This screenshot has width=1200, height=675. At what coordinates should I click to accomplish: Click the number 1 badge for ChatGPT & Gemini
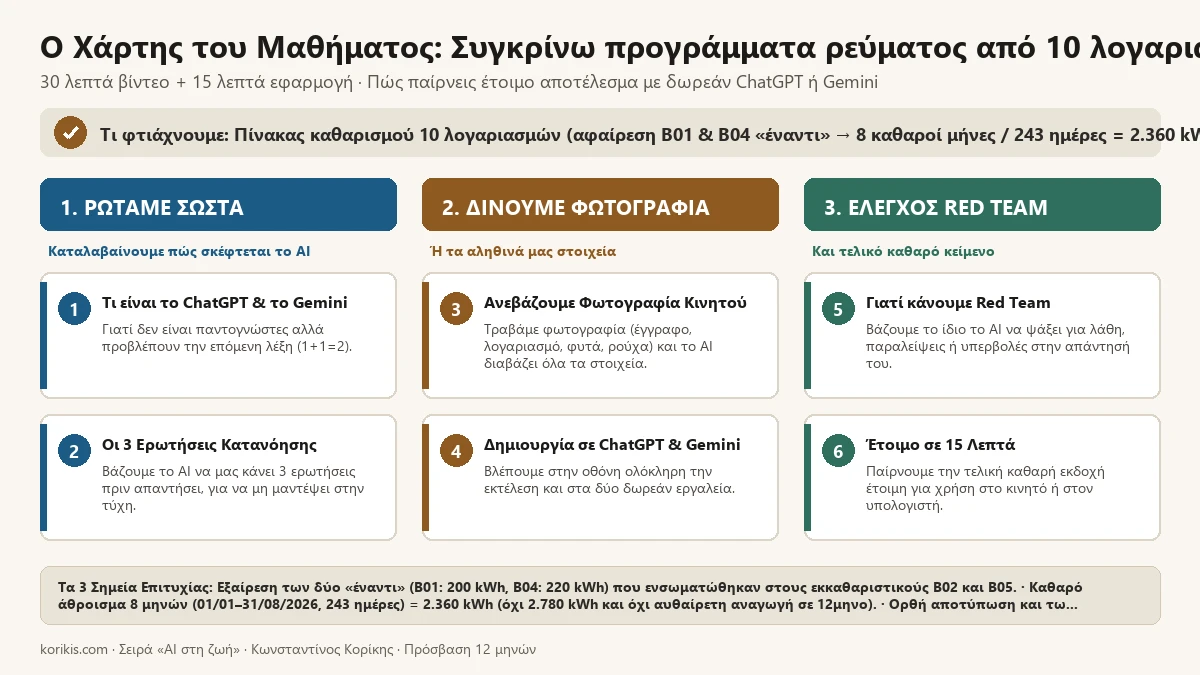click(74, 310)
